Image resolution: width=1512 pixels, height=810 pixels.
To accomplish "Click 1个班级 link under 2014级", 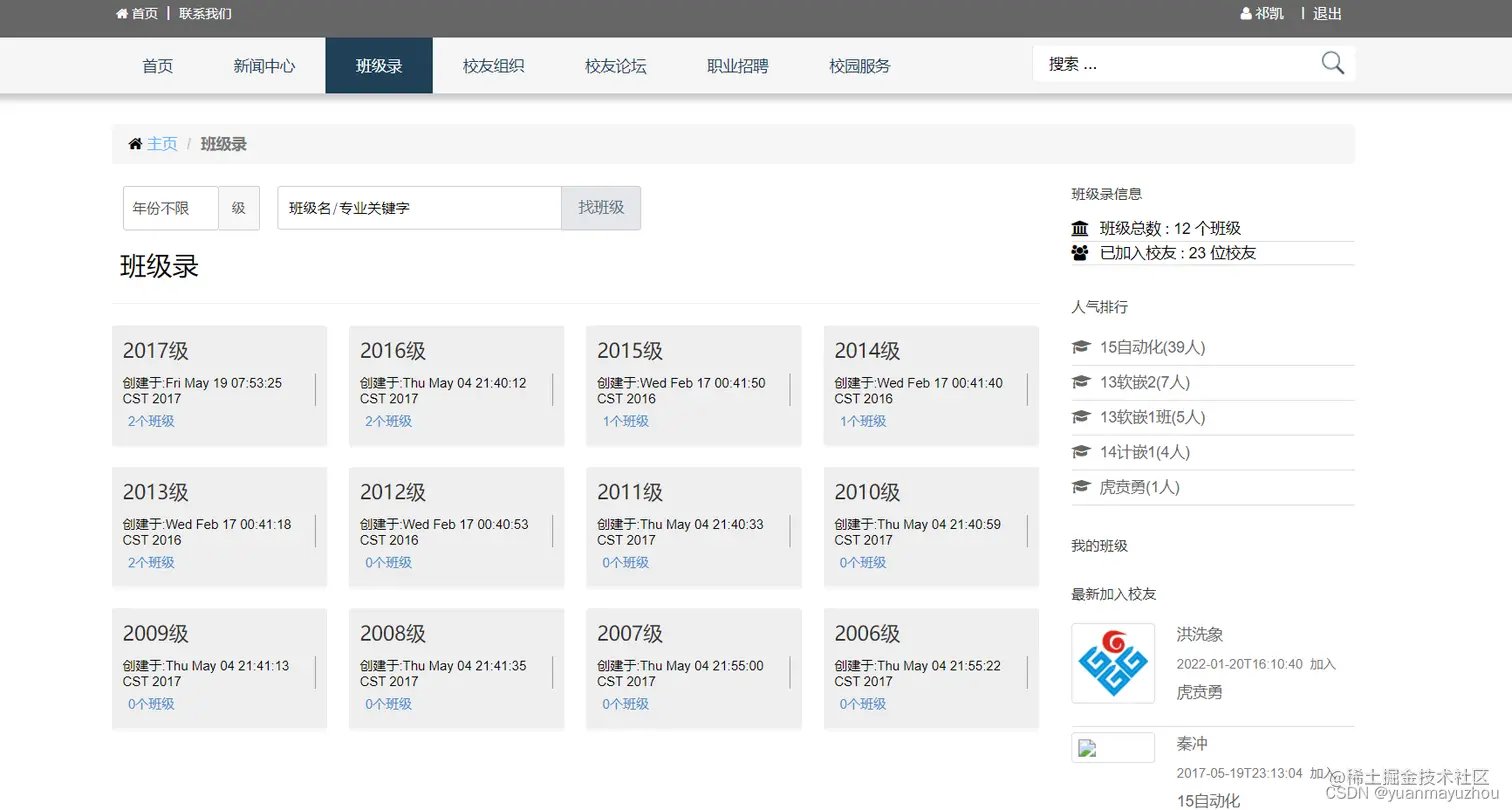I will pyautogui.click(x=863, y=421).
